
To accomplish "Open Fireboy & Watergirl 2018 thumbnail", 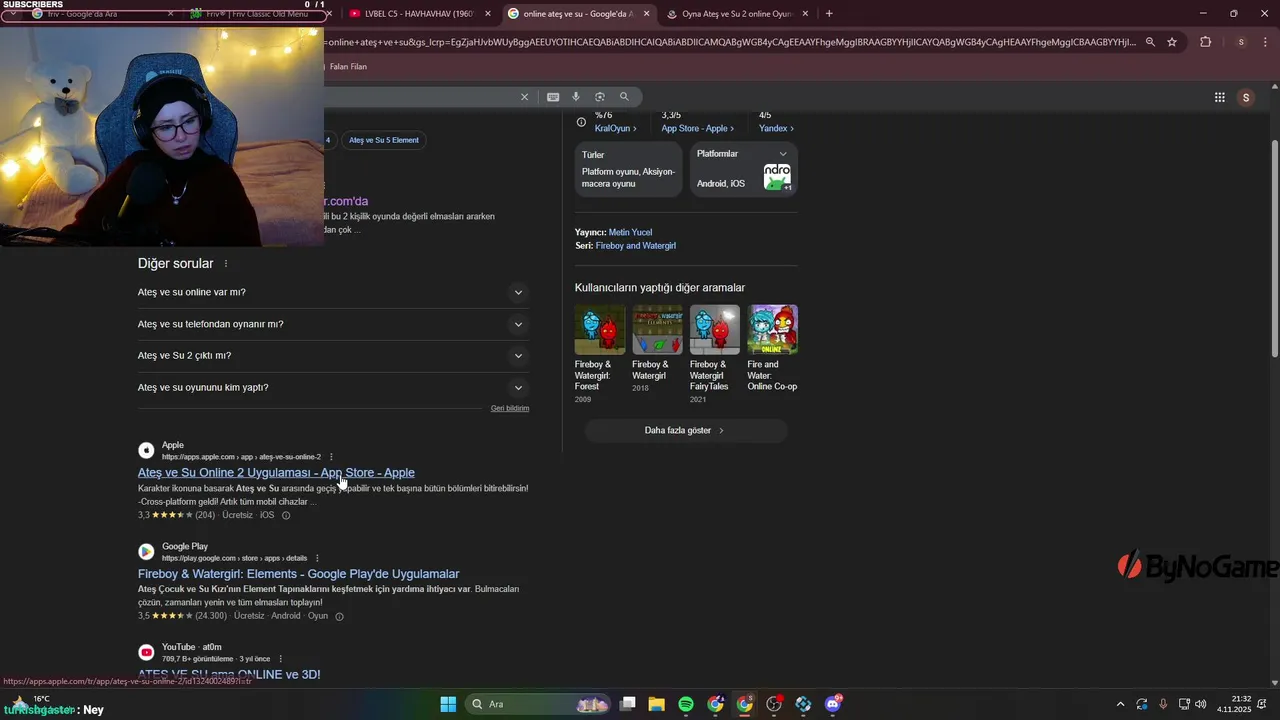I will click(x=657, y=330).
